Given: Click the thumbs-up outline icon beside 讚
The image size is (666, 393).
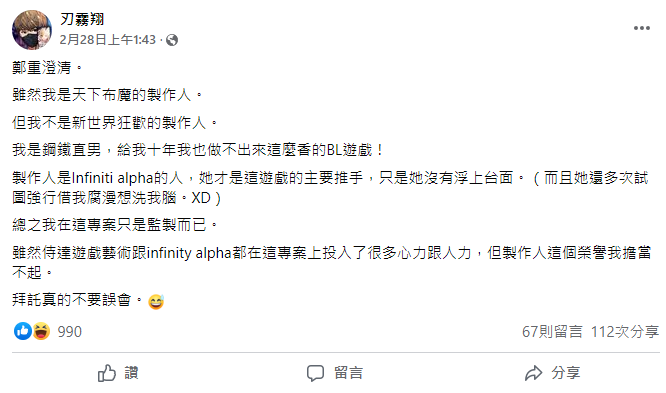Looking at the screenshot, I should click(x=107, y=373).
